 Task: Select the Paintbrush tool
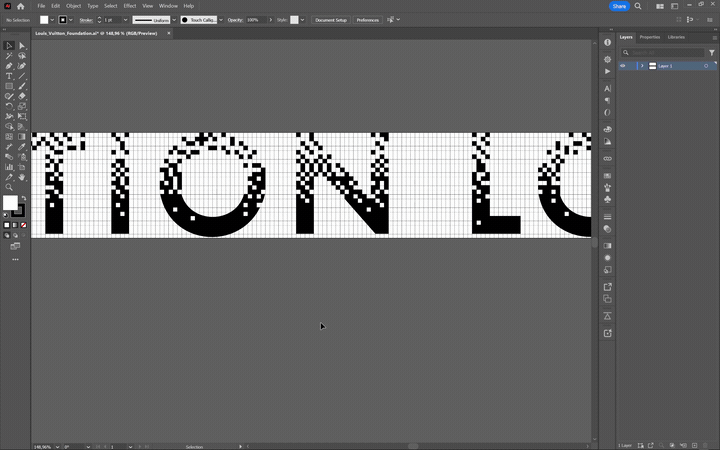(x=22, y=86)
